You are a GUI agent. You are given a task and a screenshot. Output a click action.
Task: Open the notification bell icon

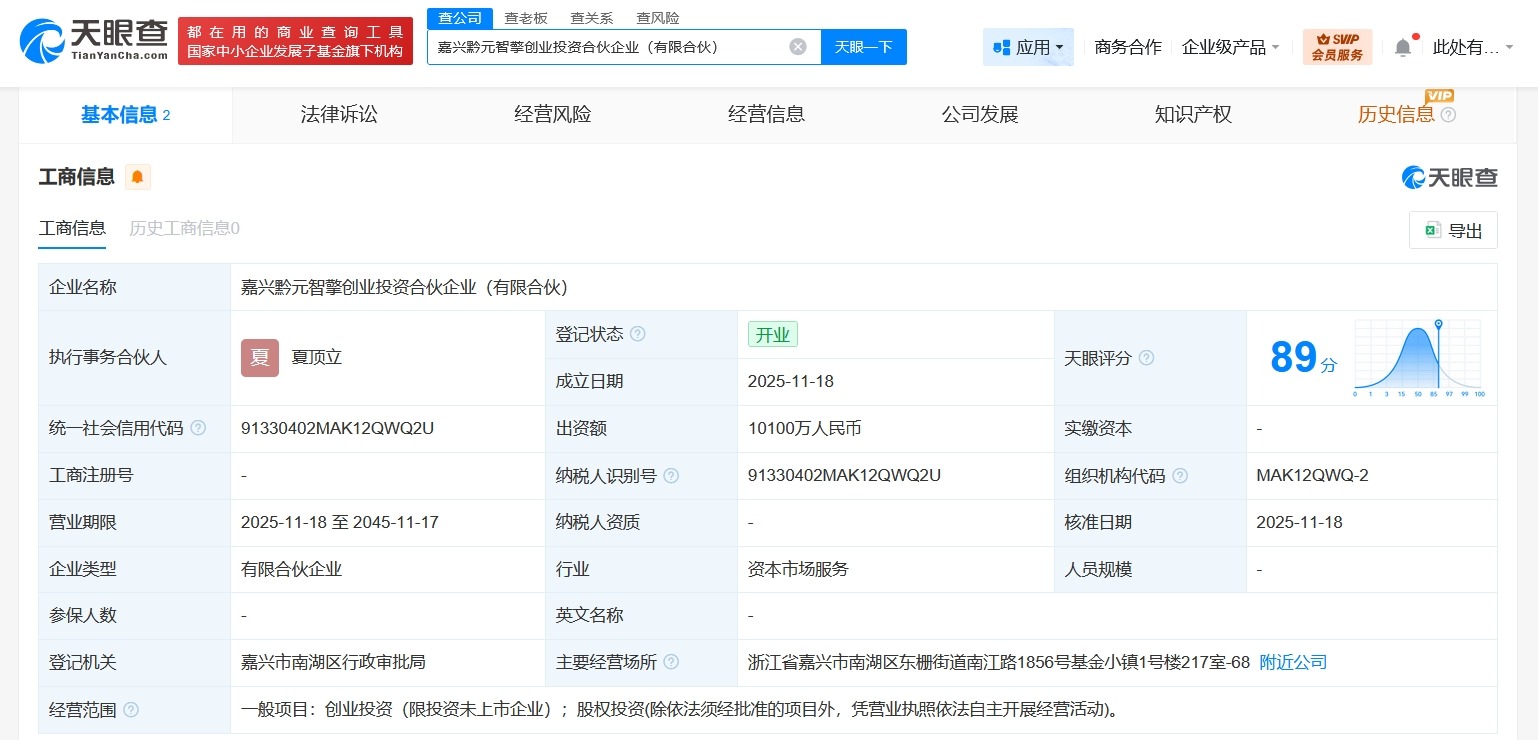click(x=1402, y=45)
